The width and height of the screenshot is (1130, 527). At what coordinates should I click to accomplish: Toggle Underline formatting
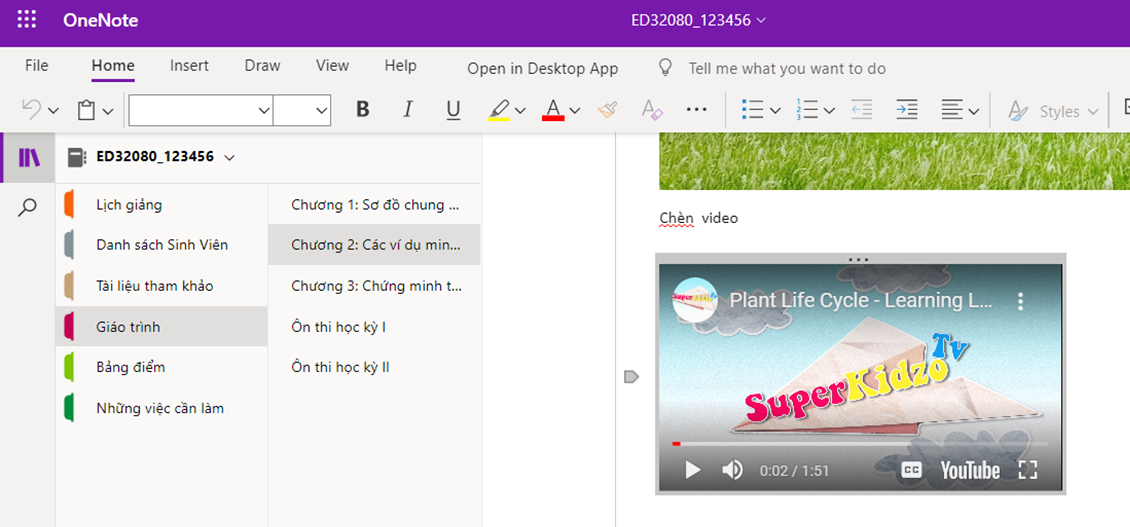coord(453,110)
